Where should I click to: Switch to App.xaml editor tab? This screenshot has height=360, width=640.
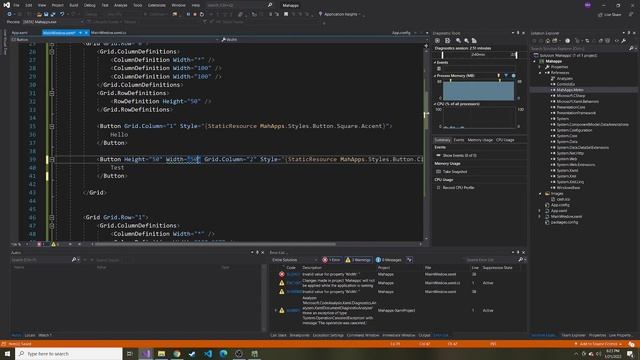pyautogui.click(x=20, y=33)
